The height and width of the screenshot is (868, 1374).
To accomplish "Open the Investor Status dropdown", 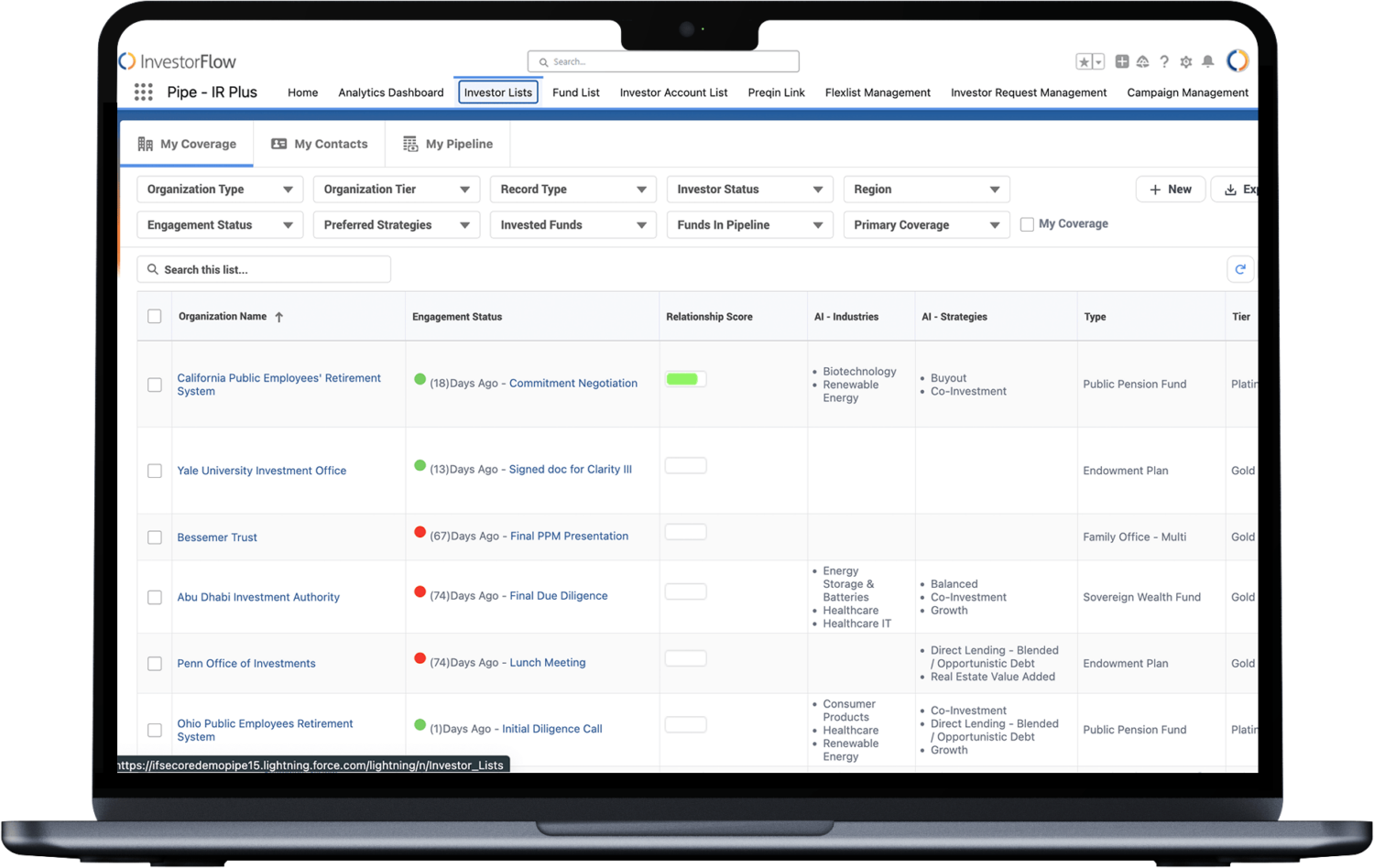I will point(750,190).
